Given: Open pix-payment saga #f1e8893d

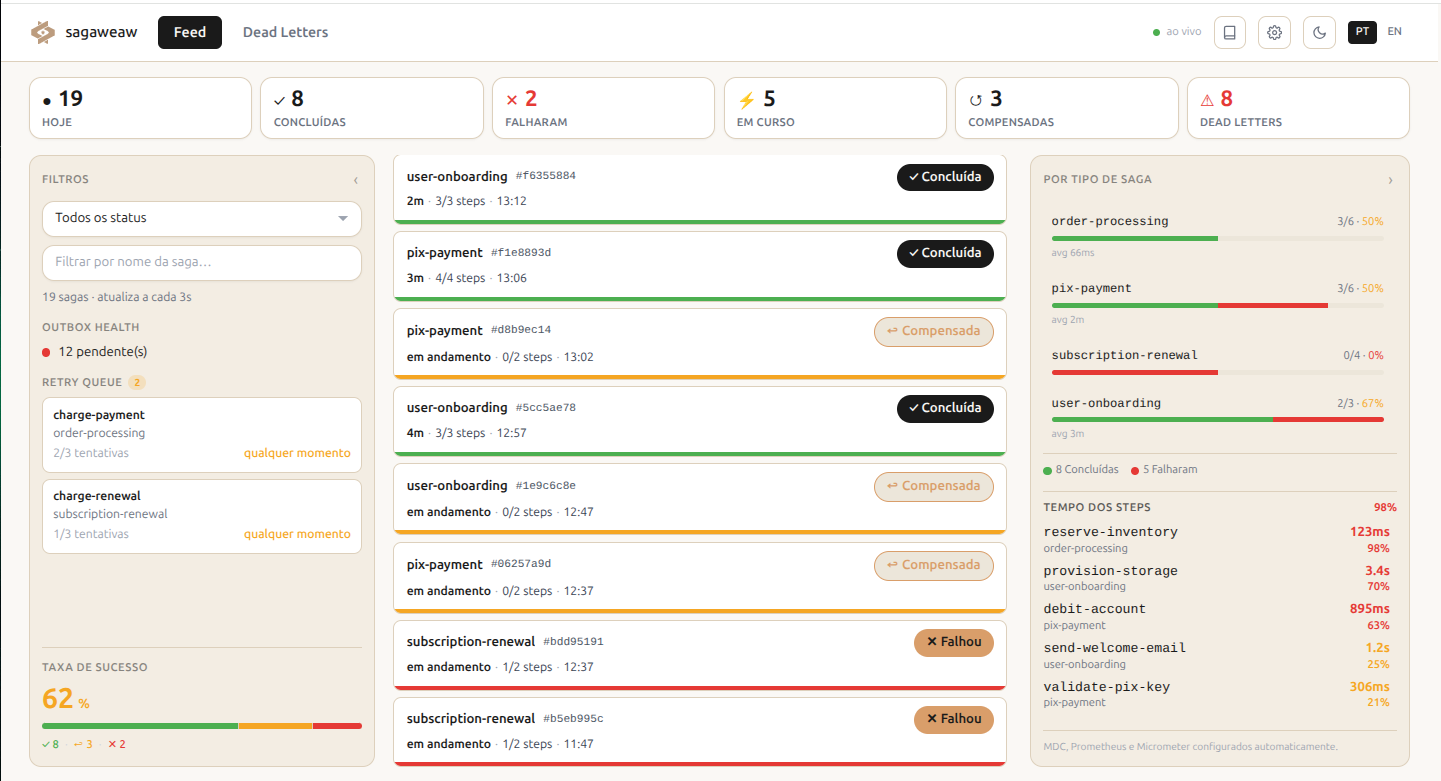Looking at the screenshot, I should click(x=700, y=265).
